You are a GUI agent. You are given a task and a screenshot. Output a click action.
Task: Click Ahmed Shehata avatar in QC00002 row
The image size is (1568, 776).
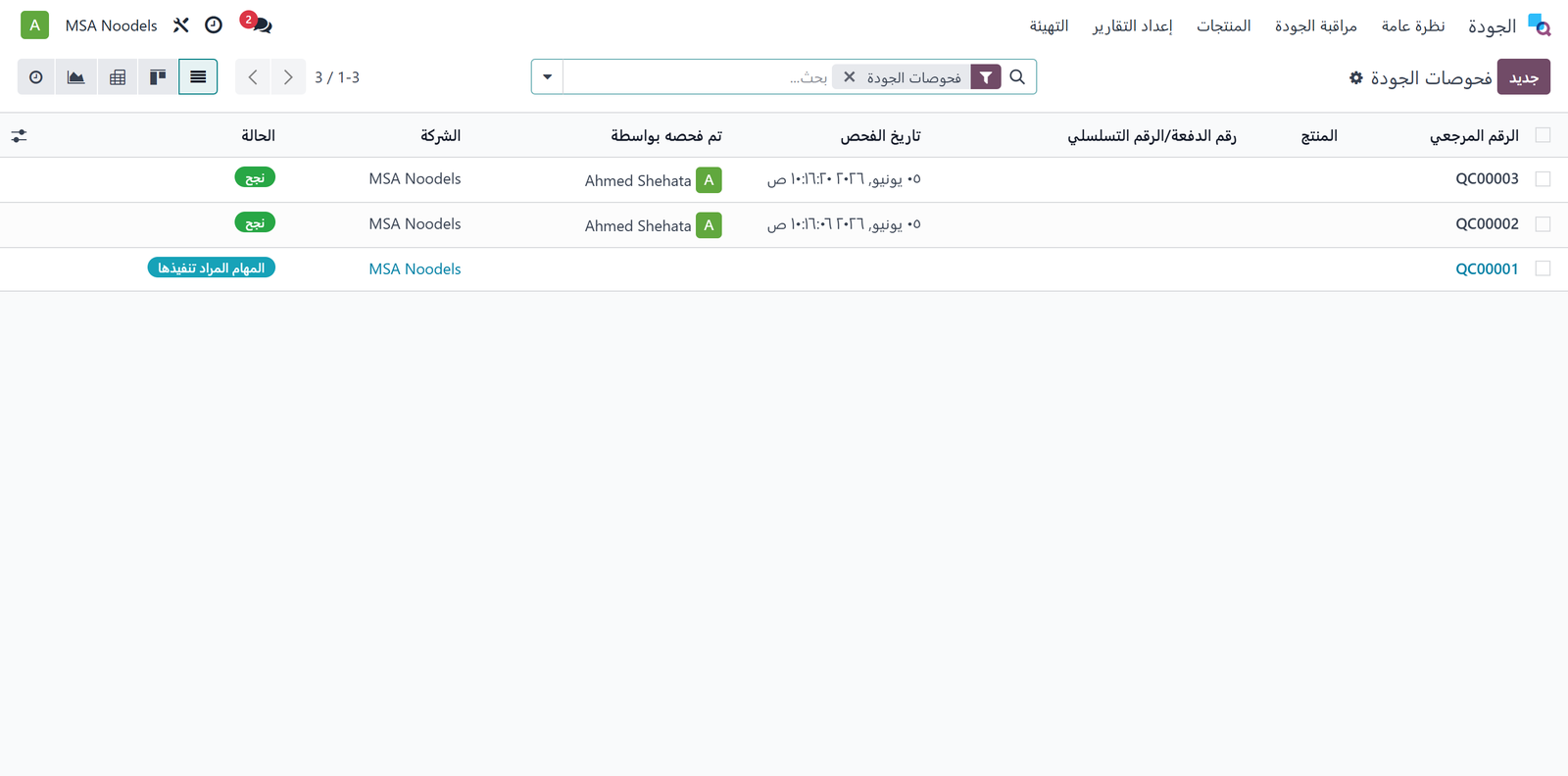(709, 225)
